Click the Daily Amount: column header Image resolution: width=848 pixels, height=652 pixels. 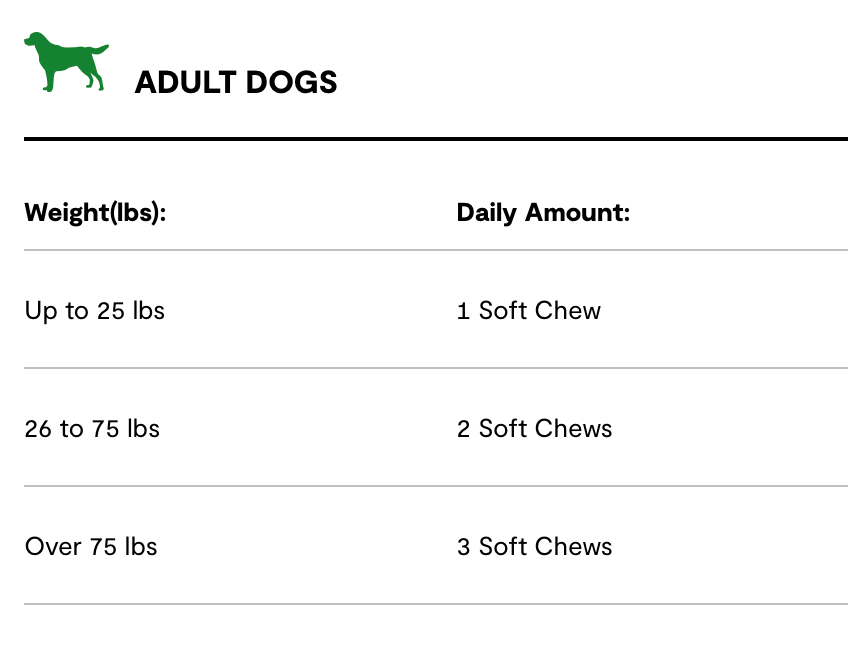coord(543,213)
